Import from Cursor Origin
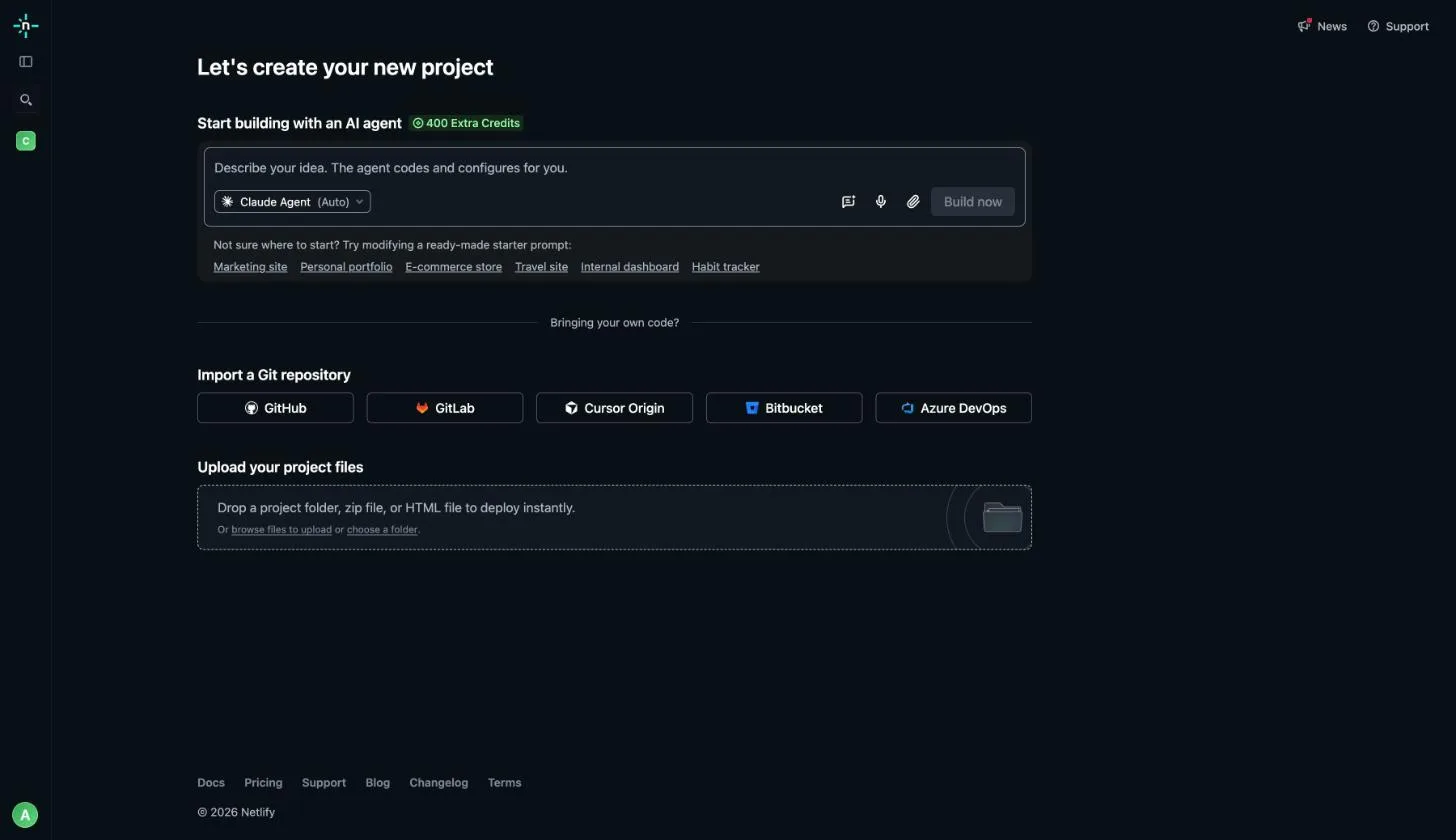The image size is (1456, 840). [x=614, y=408]
